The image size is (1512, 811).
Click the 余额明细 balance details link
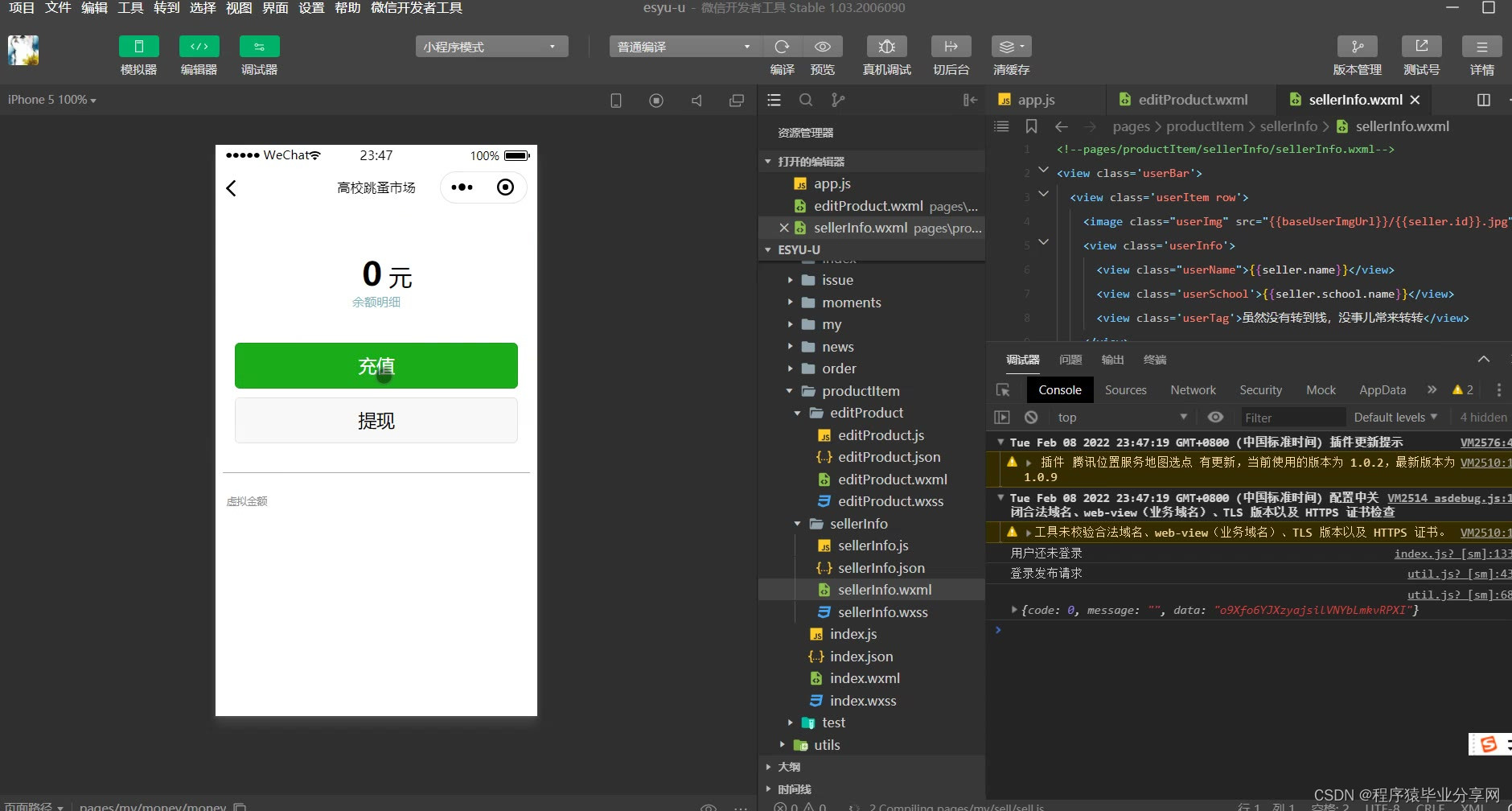click(x=376, y=303)
